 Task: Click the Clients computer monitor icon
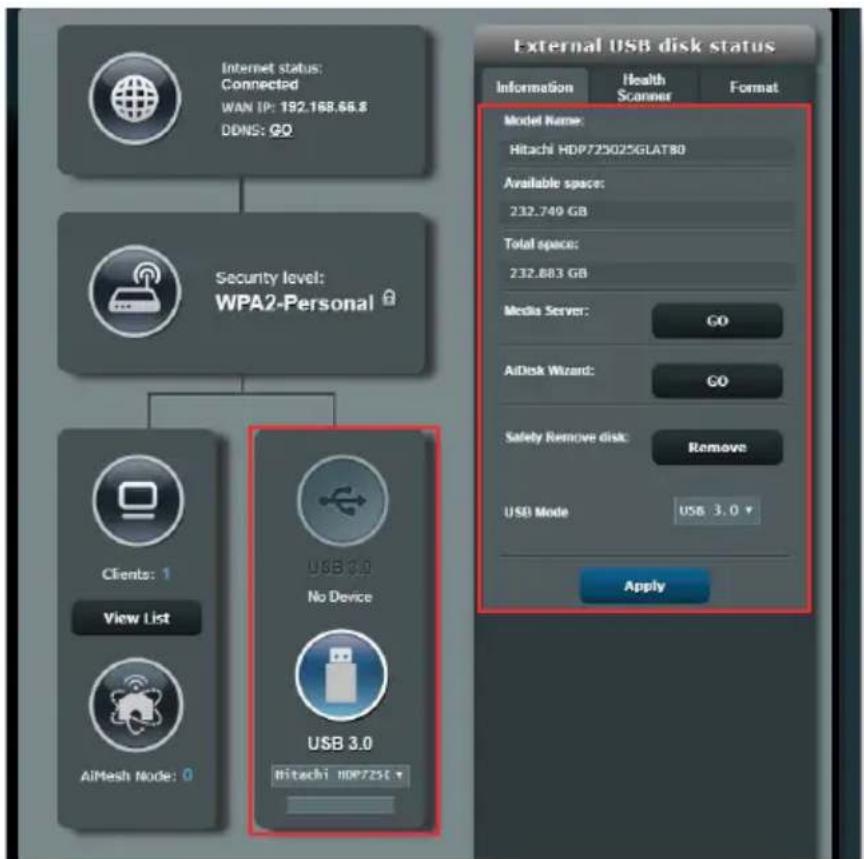pos(138,500)
